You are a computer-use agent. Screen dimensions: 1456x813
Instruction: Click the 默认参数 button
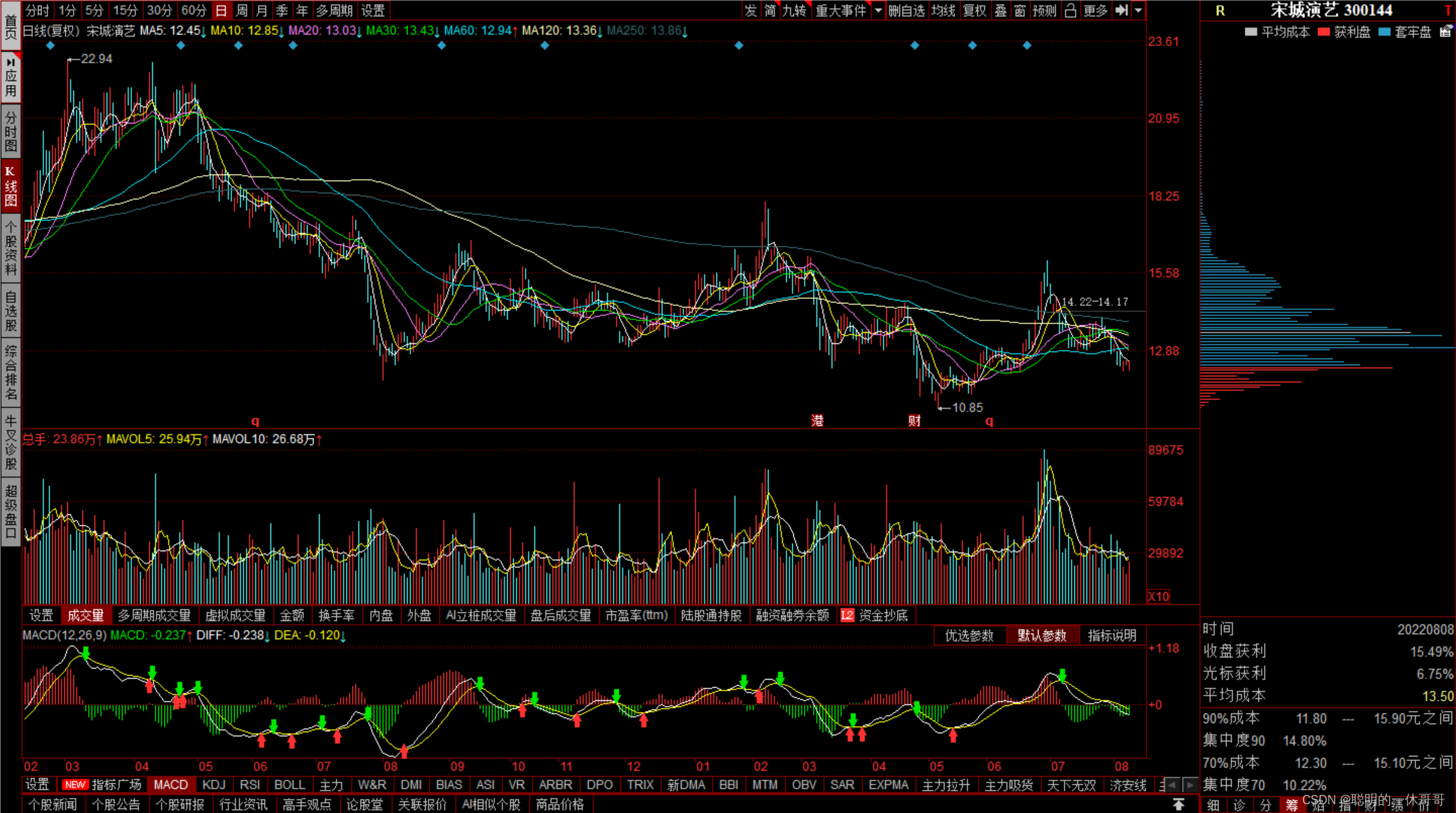[1041, 635]
